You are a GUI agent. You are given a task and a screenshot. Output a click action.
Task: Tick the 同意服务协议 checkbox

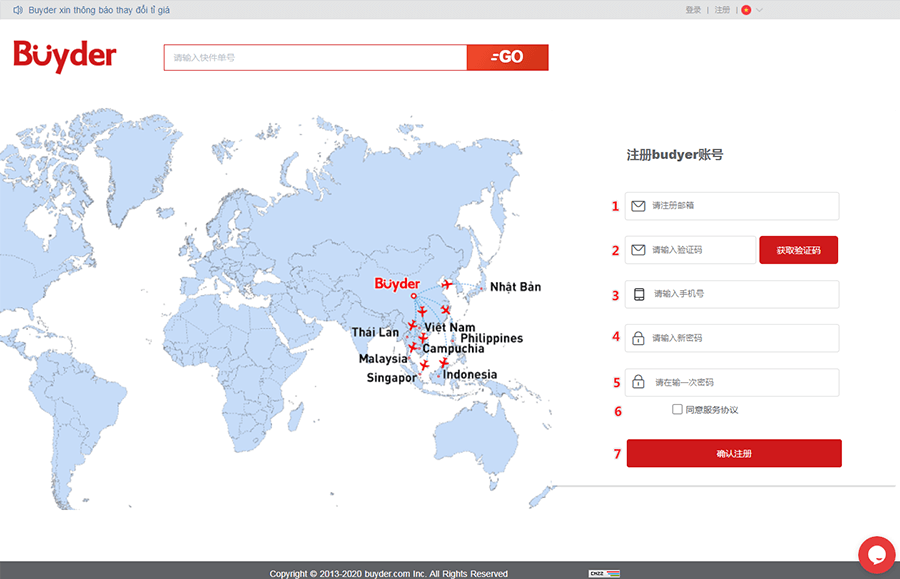click(677, 409)
